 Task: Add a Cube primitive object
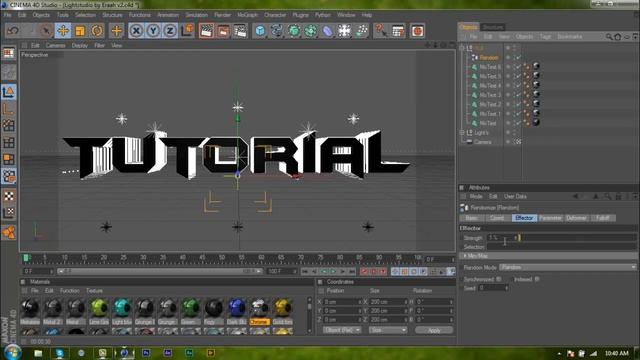click(260, 31)
